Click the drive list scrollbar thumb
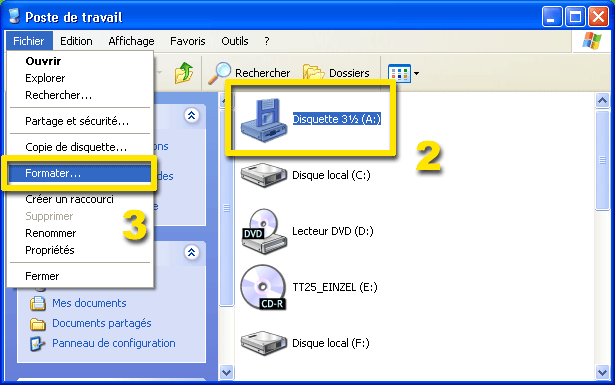This screenshot has width=615, height=385. (602, 160)
